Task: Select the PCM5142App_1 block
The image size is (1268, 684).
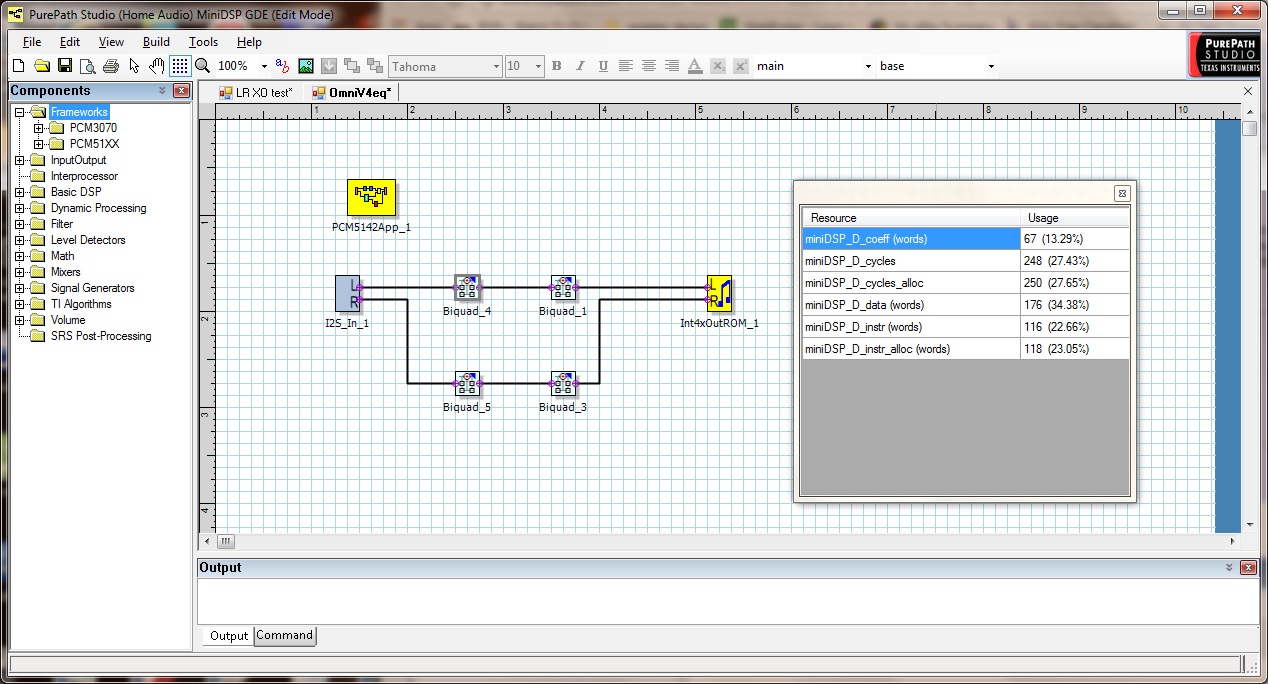Action: click(x=371, y=198)
